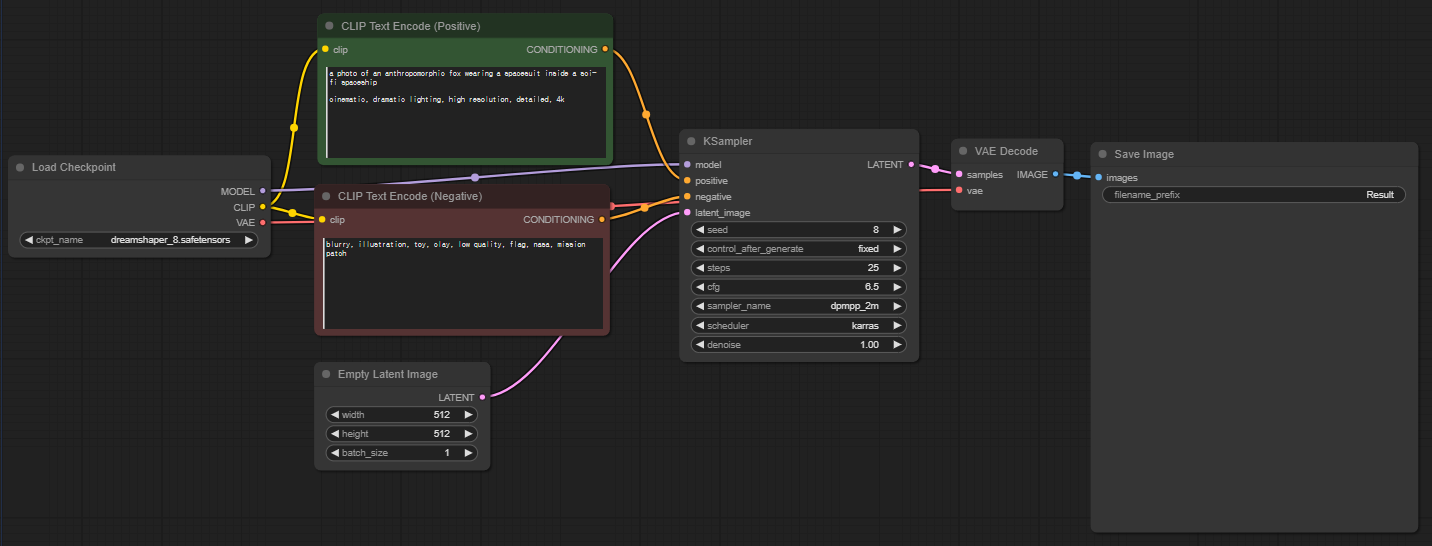This screenshot has height=546, width=1432.
Task: Decrease steps using the left arrow
Action: pyautogui.click(x=700, y=268)
